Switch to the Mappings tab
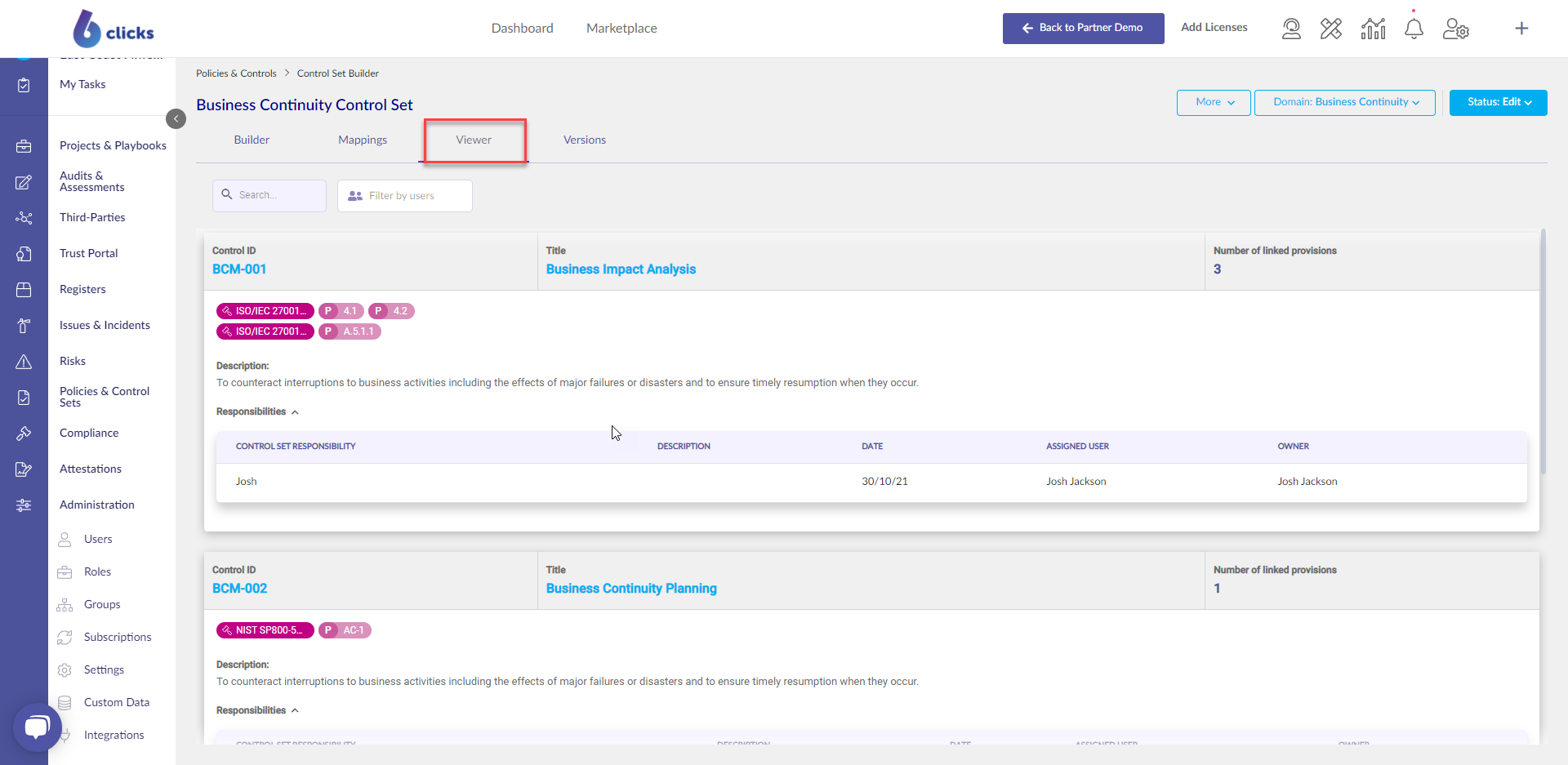This screenshot has width=1568, height=765. pos(363,140)
